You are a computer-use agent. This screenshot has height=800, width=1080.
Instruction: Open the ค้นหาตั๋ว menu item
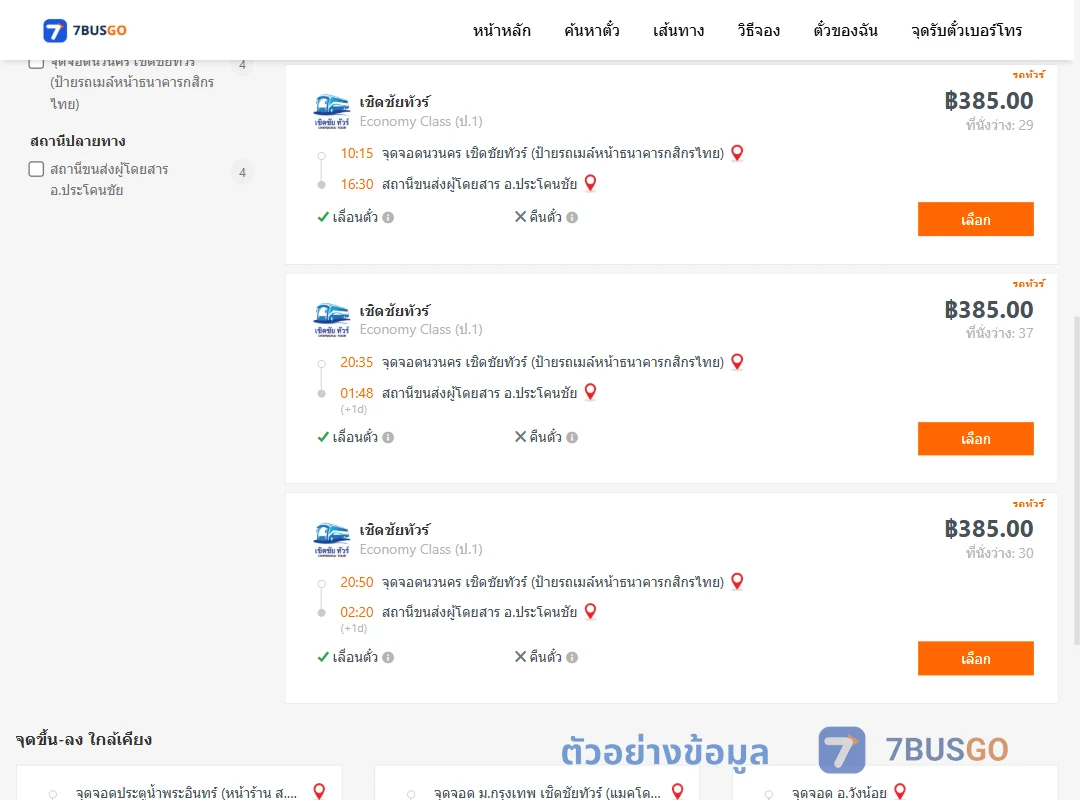tap(592, 30)
